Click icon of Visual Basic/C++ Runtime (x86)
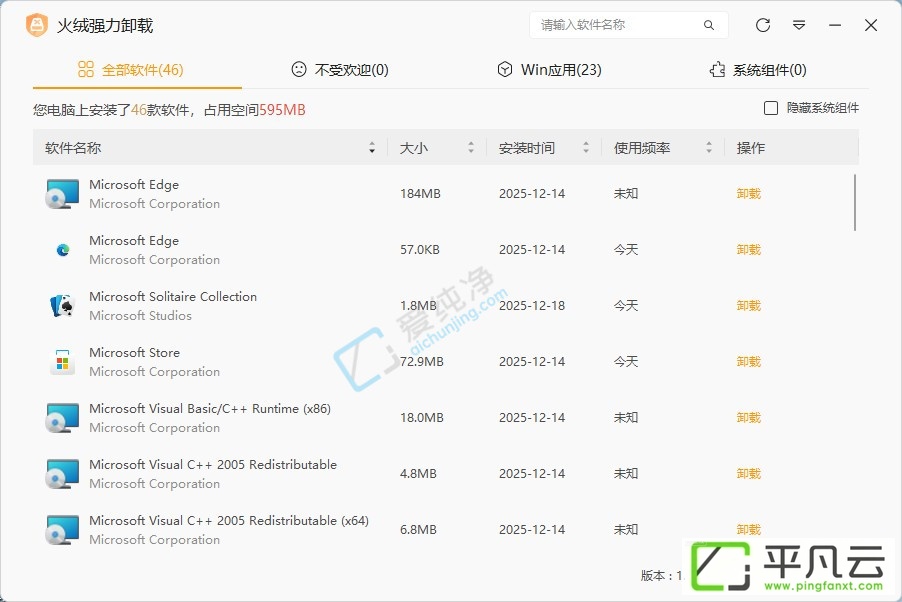Image resolution: width=902 pixels, height=602 pixels. 62,418
